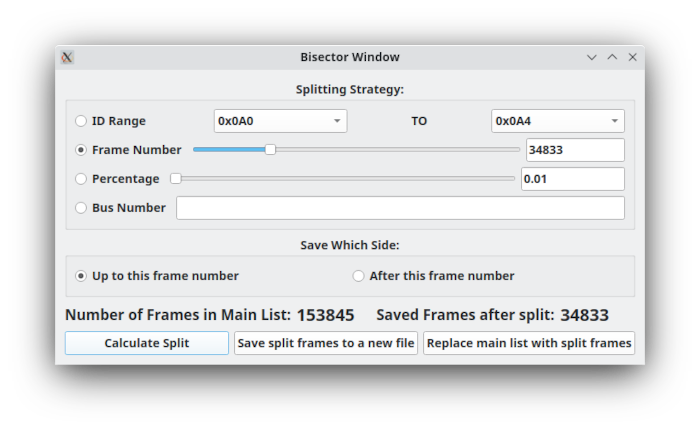Click the Percentage slider handle
700x430 pixels.
(x=176, y=179)
